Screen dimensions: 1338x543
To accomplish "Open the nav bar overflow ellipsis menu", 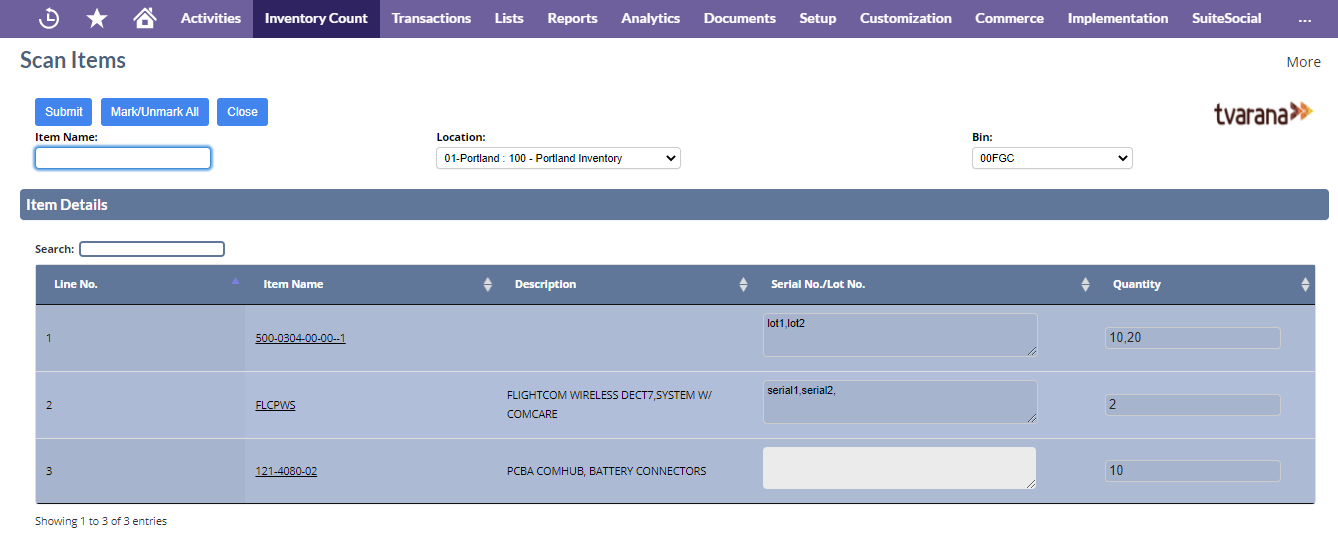I will 1304,18.
